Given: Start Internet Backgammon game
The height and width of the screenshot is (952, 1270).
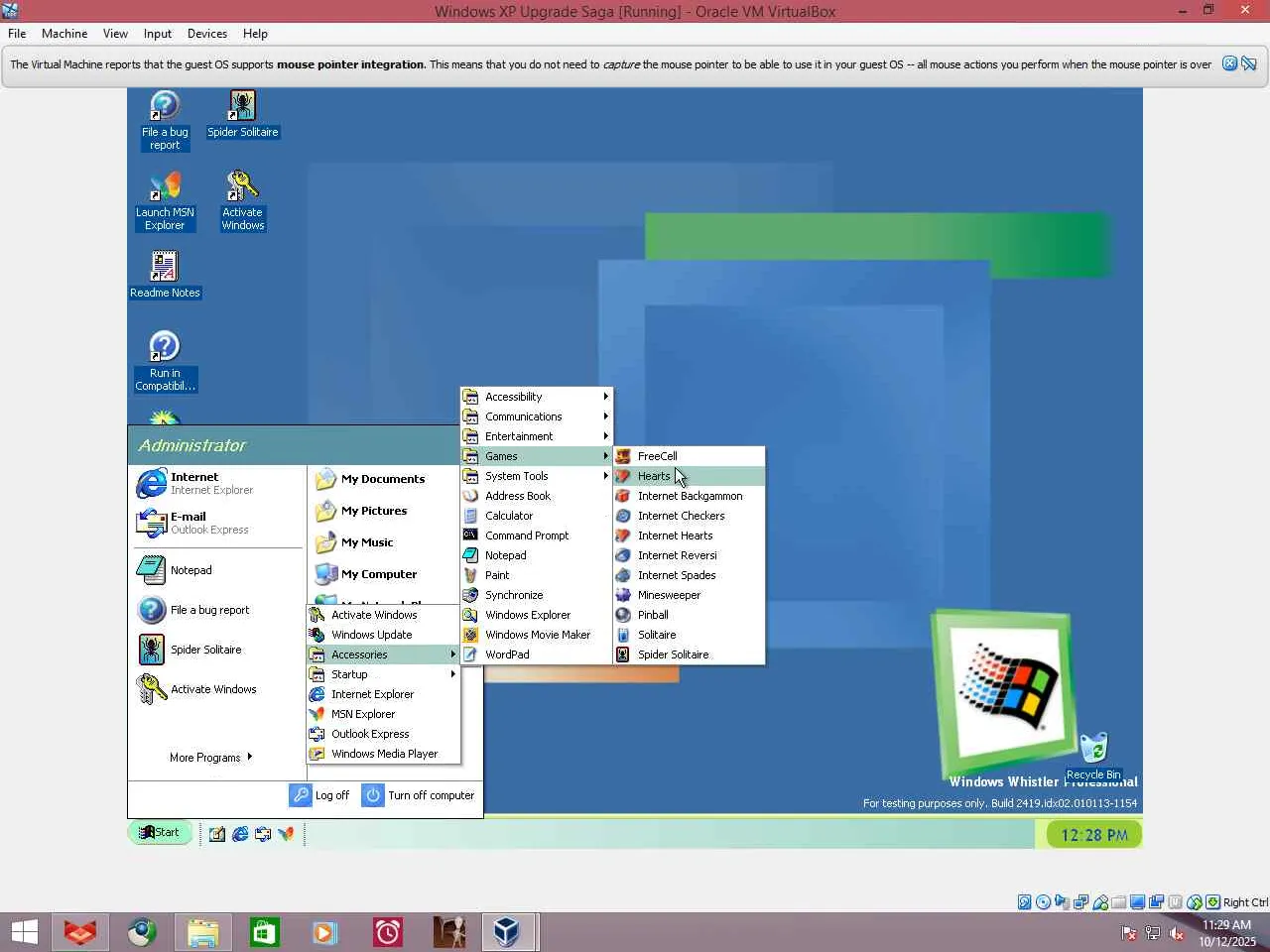Looking at the screenshot, I should coord(690,496).
